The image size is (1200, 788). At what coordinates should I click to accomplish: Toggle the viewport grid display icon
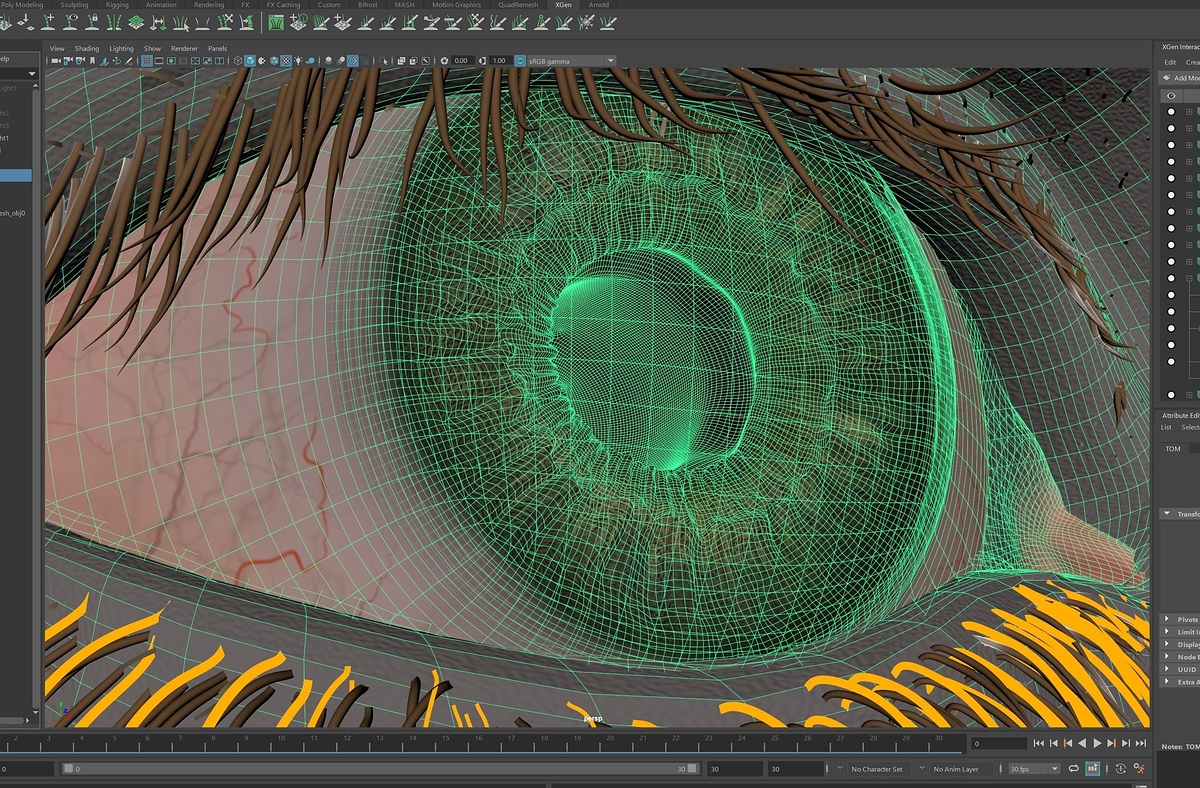click(x=146, y=61)
